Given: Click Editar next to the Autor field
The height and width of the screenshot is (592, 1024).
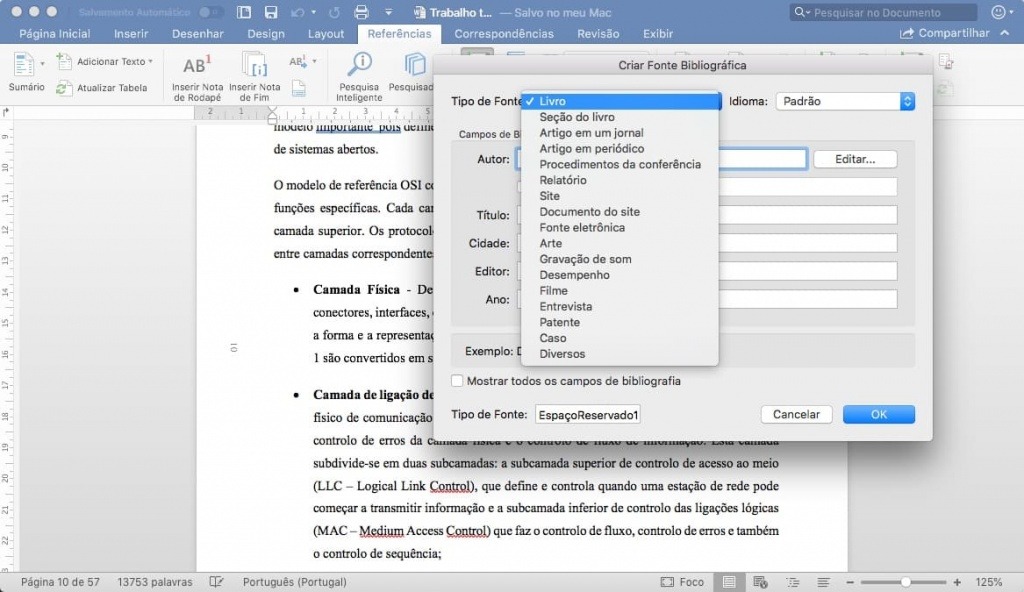Looking at the screenshot, I should tap(854, 158).
